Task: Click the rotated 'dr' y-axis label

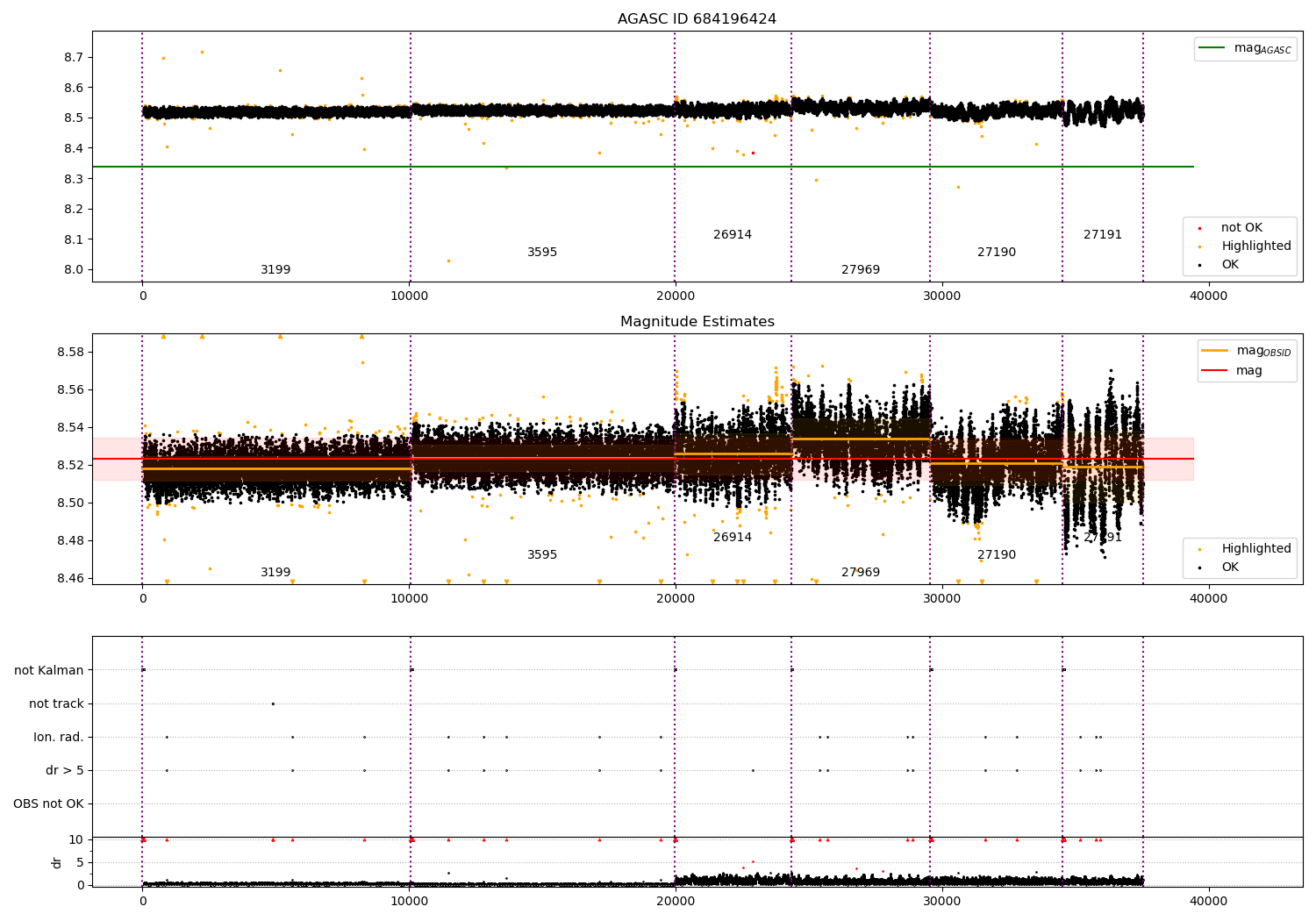Action: [57, 862]
